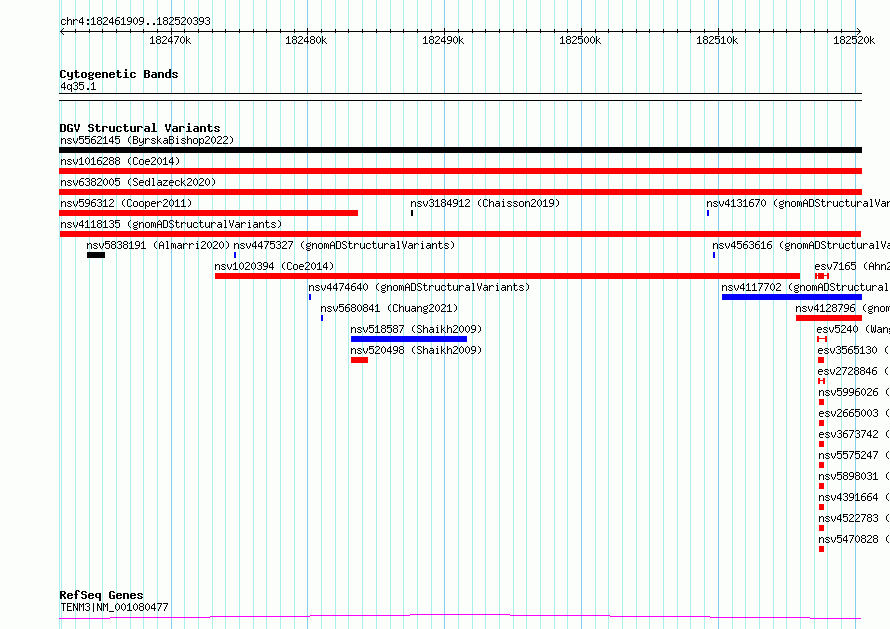Click the 4q35.1 cytogenetic band label
Viewport: 890px width, 629px height.
pyautogui.click(x=78, y=86)
